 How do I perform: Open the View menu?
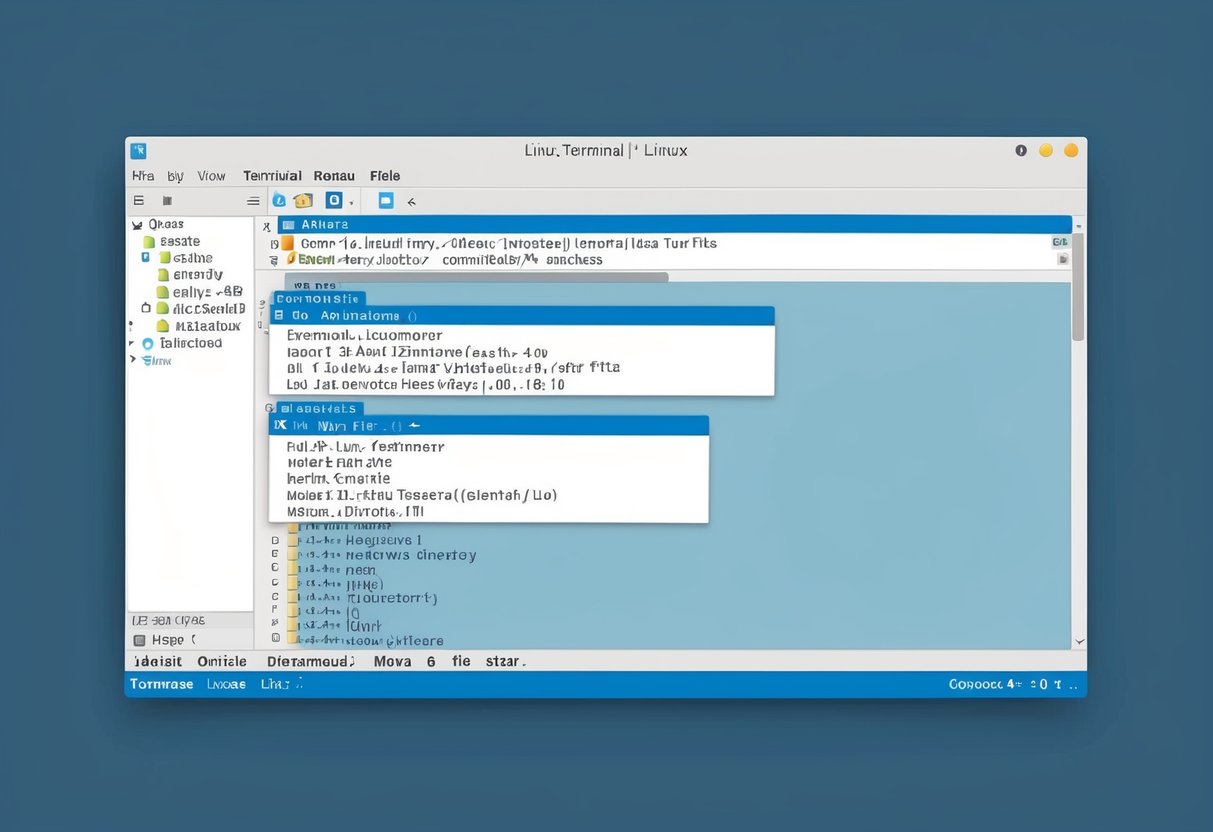point(210,175)
